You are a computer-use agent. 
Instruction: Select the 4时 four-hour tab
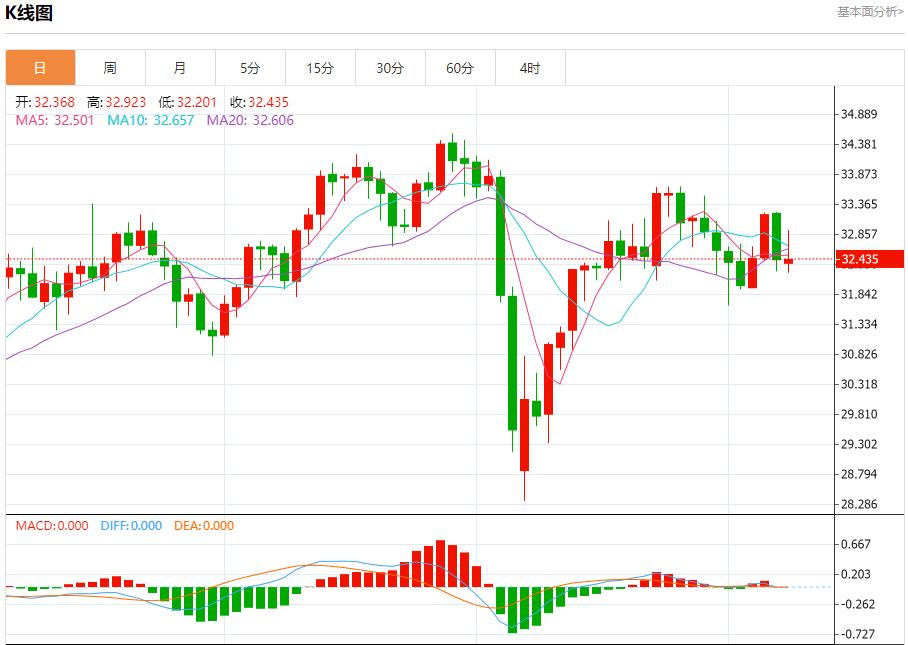(x=530, y=68)
